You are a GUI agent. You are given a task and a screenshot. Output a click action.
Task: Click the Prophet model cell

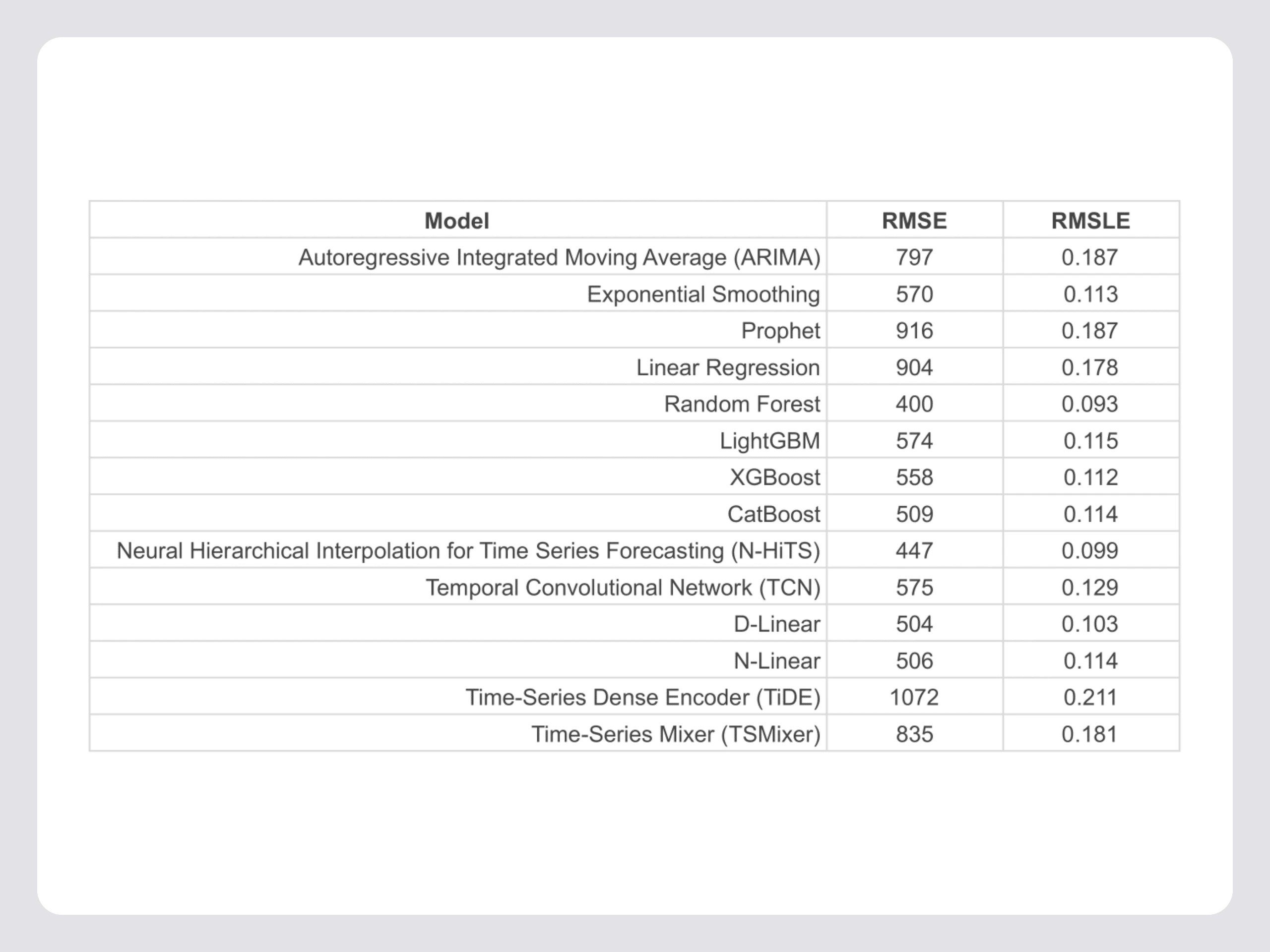click(780, 331)
